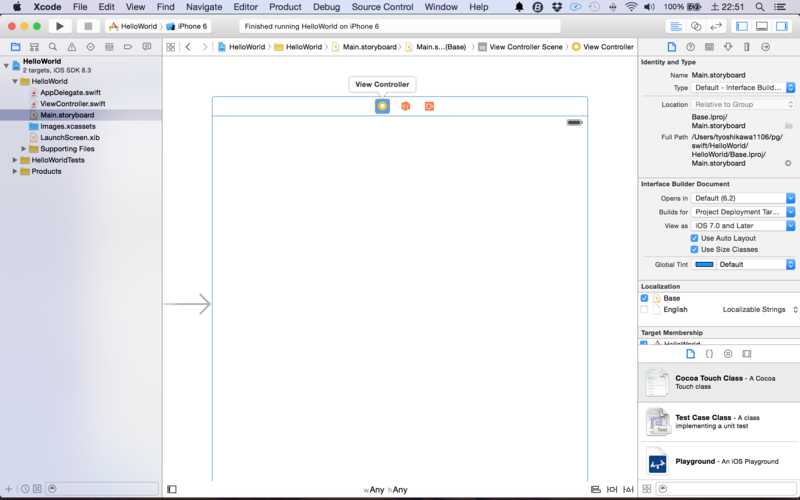The height and width of the screenshot is (500, 800).
Task: Expand the Products group
Action: (x=15, y=171)
